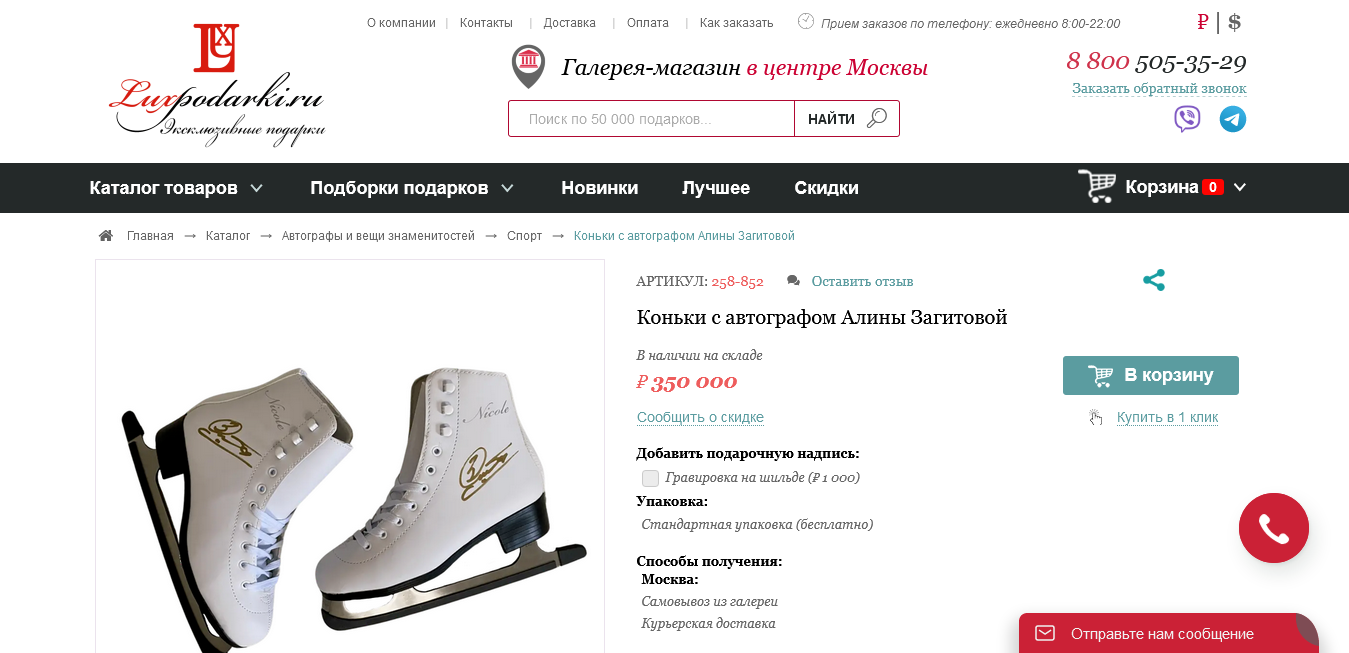Click the home icon in the breadcrumbs

[x=106, y=236]
